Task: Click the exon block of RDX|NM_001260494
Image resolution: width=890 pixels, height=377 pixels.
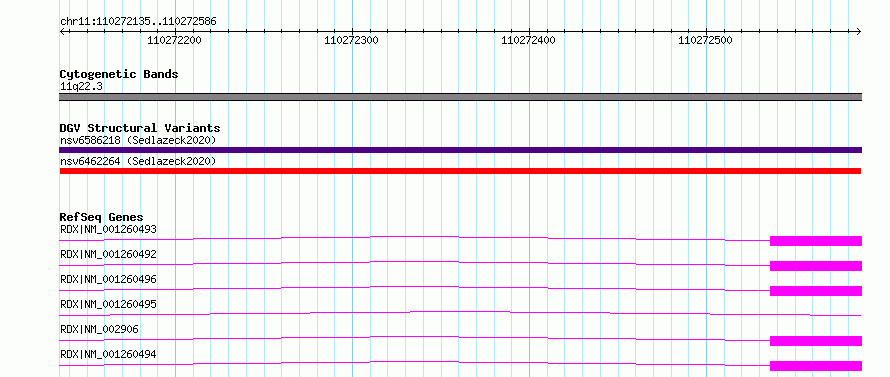Action: pos(816,366)
